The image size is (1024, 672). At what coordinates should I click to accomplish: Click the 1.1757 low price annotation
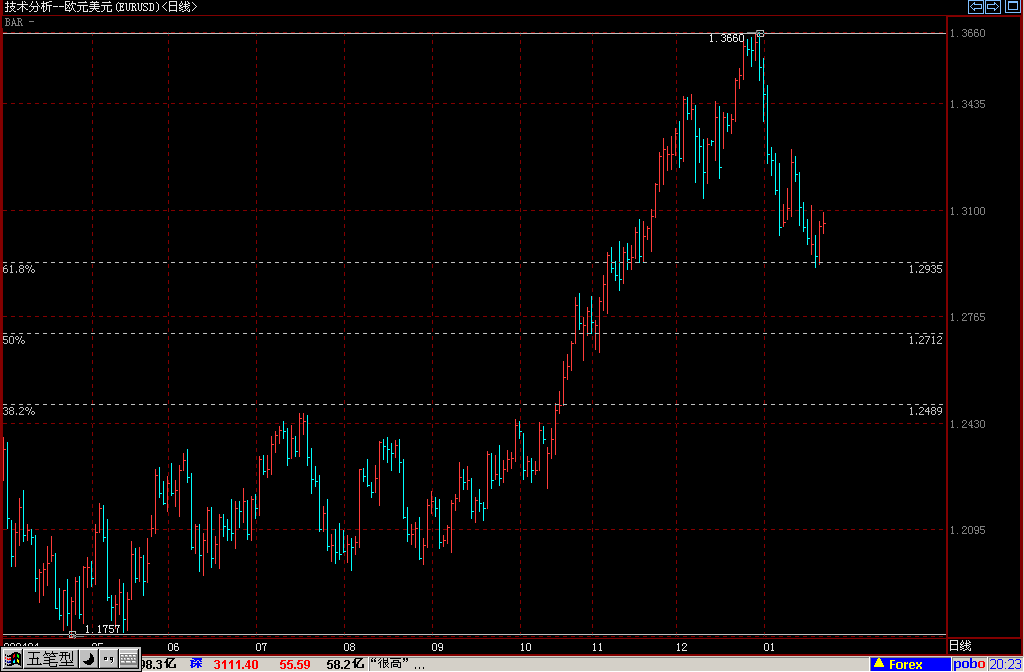103,629
